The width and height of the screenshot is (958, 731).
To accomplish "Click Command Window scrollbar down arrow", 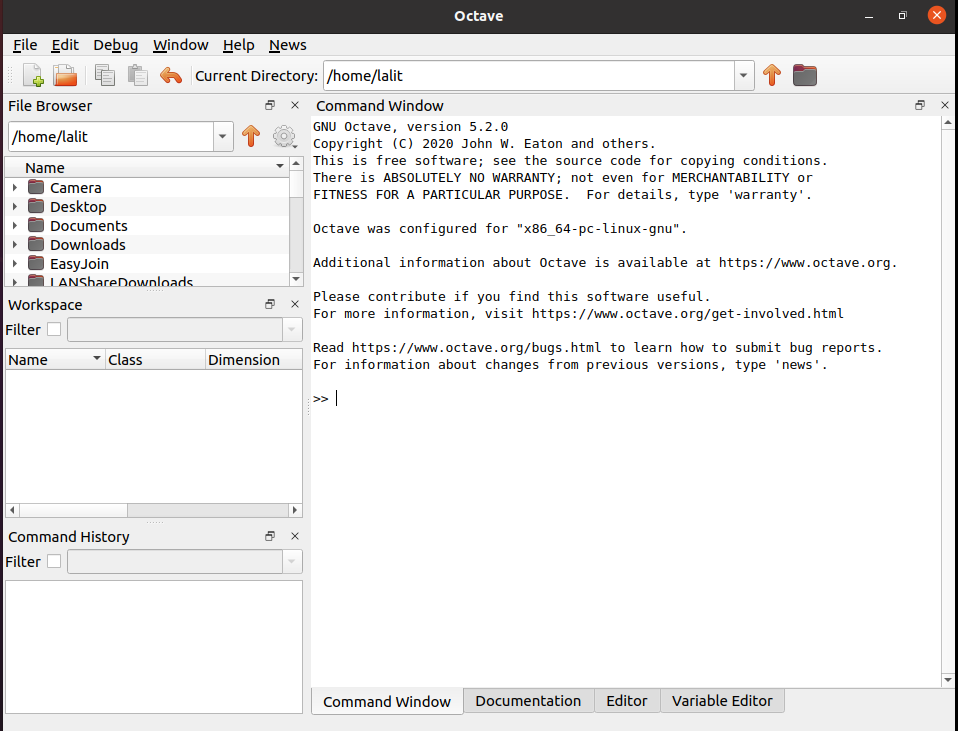I will 948,680.
